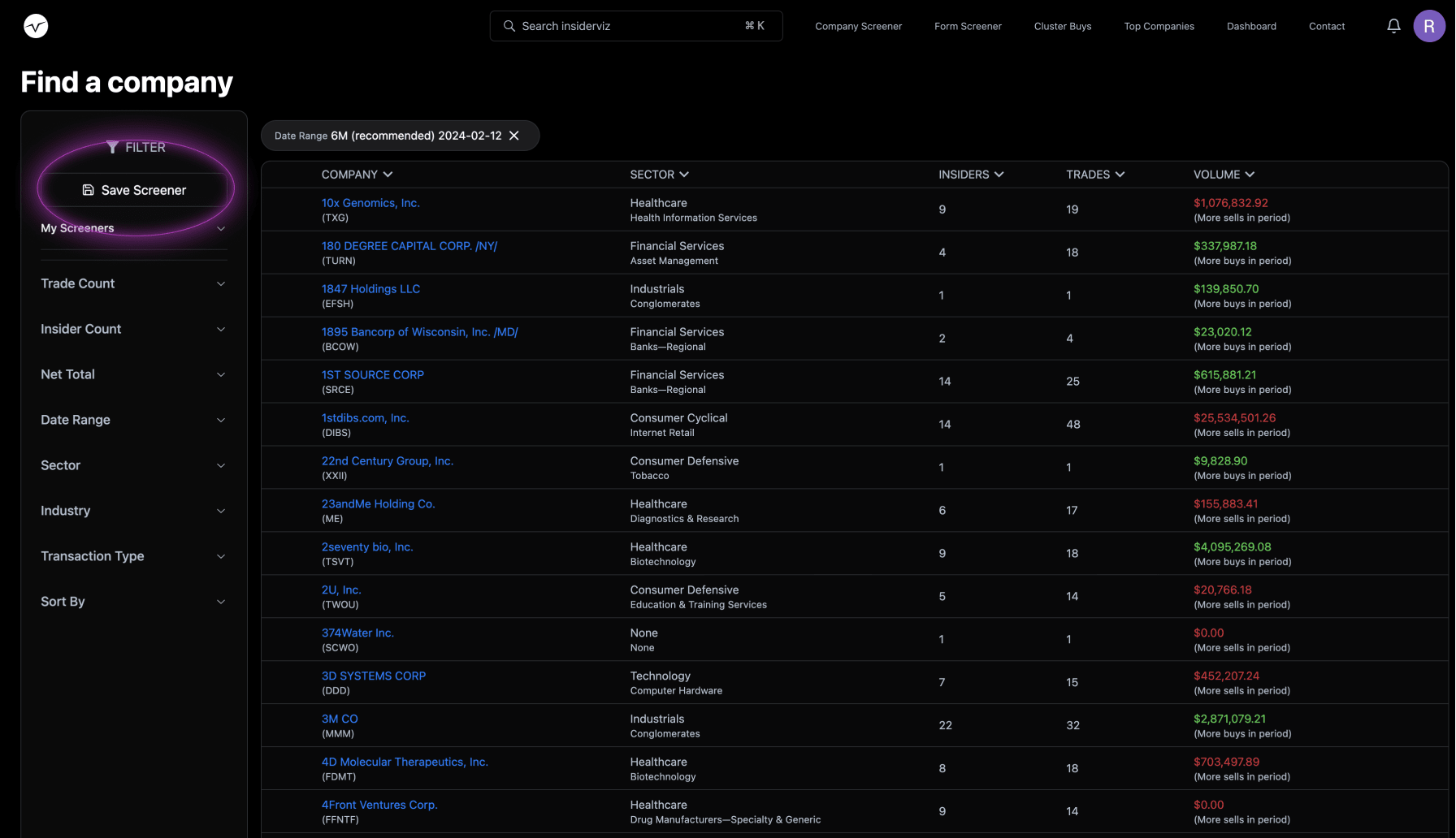Screen dimensions: 1456x838
Task: Open 10x Genomics, Inc. company link
Action: coord(370,203)
